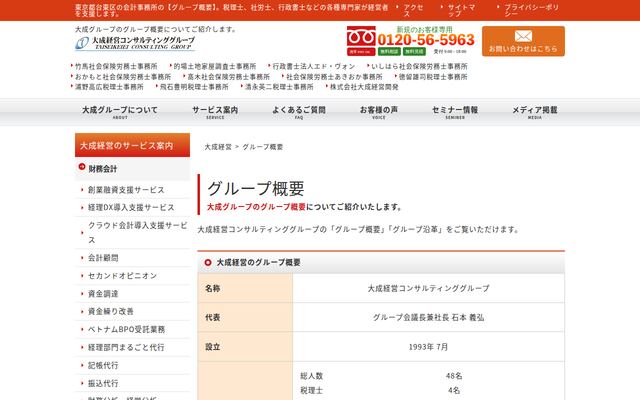640x400 pixels.
Task: Click the 大成経営コンサルティンググループ logo
Action: (x=135, y=43)
